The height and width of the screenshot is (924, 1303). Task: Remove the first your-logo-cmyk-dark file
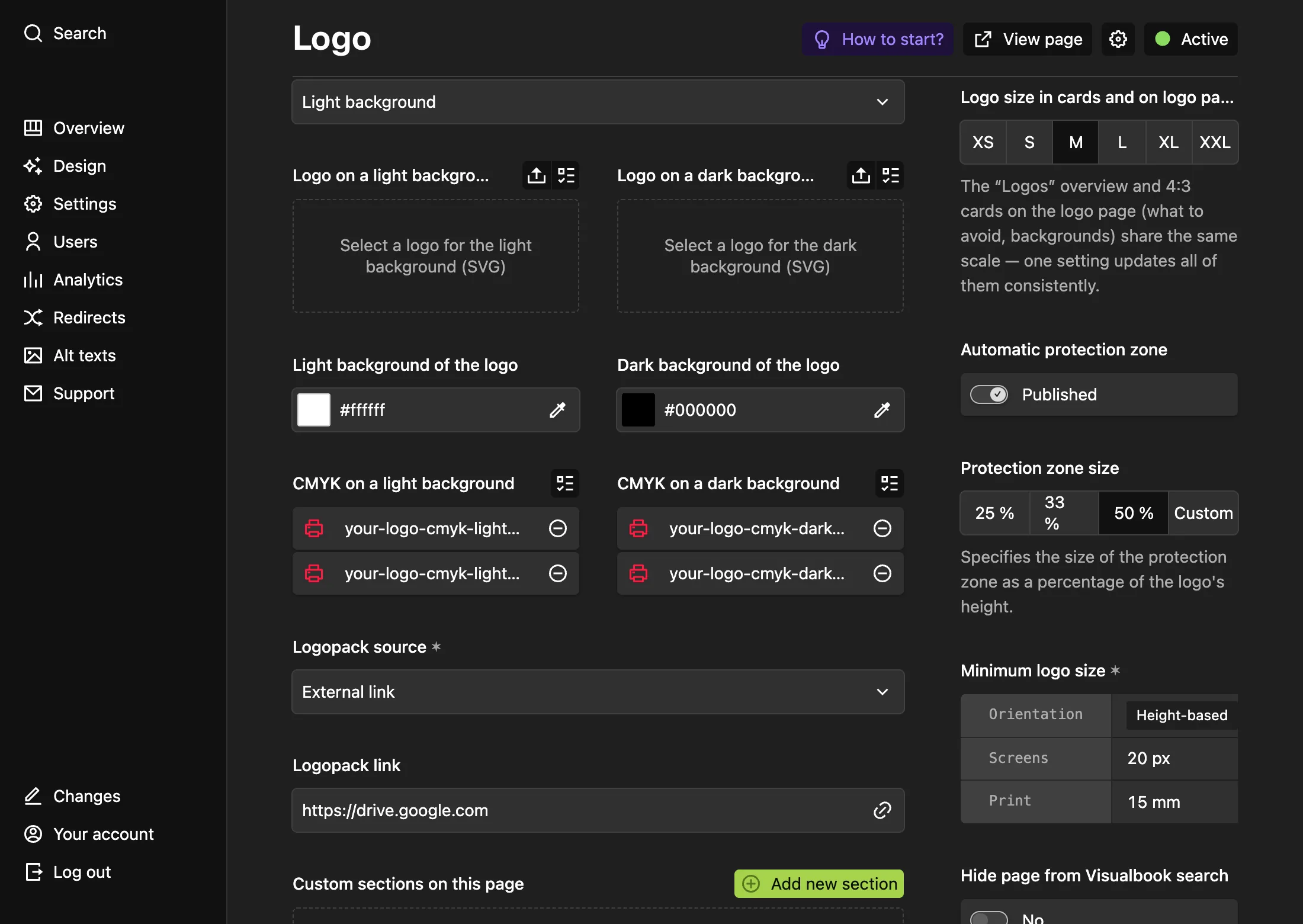click(x=882, y=528)
